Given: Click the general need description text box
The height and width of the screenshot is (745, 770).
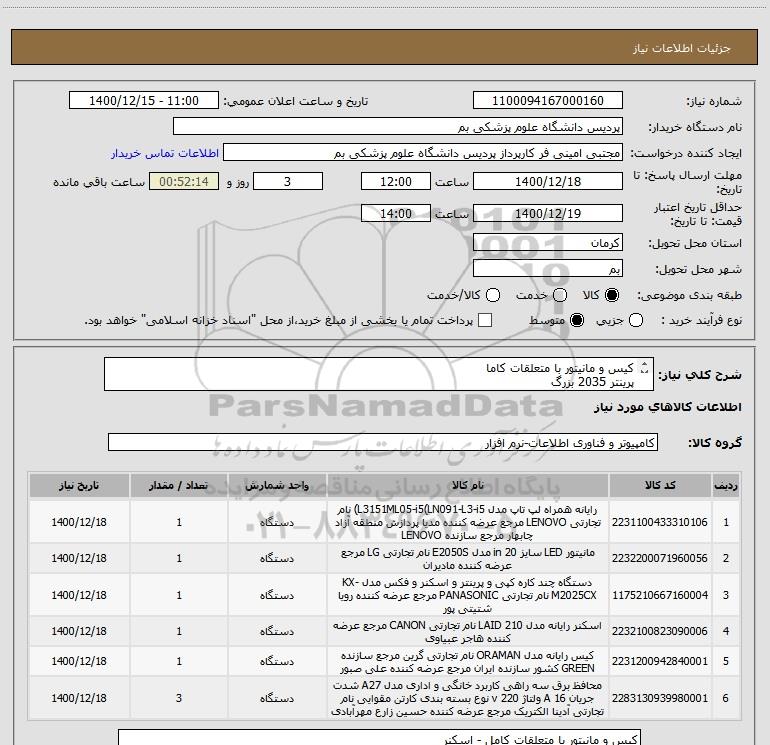Looking at the screenshot, I should (379, 374).
